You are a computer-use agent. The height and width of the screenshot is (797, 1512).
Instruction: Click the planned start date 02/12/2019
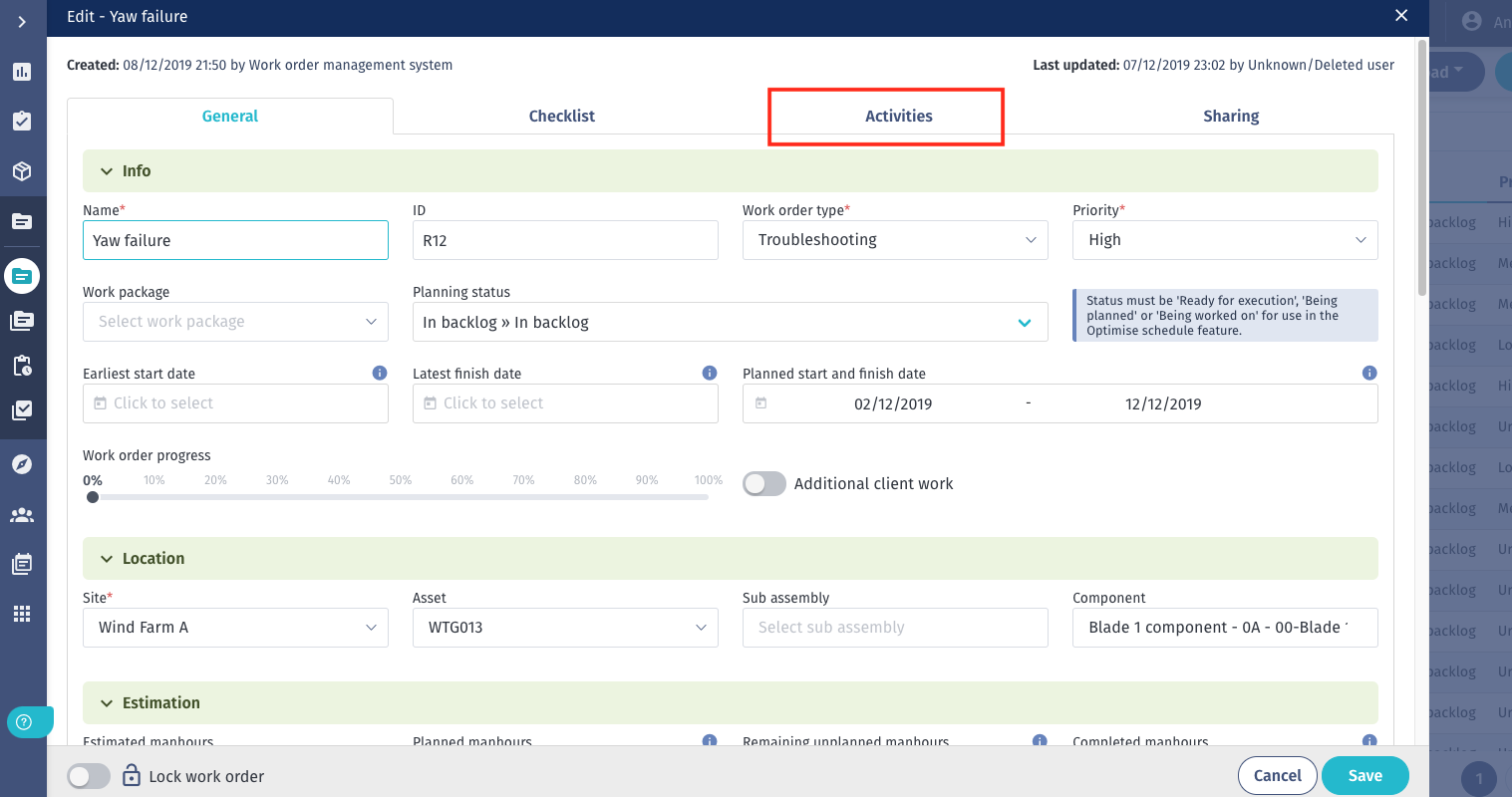pos(893,403)
